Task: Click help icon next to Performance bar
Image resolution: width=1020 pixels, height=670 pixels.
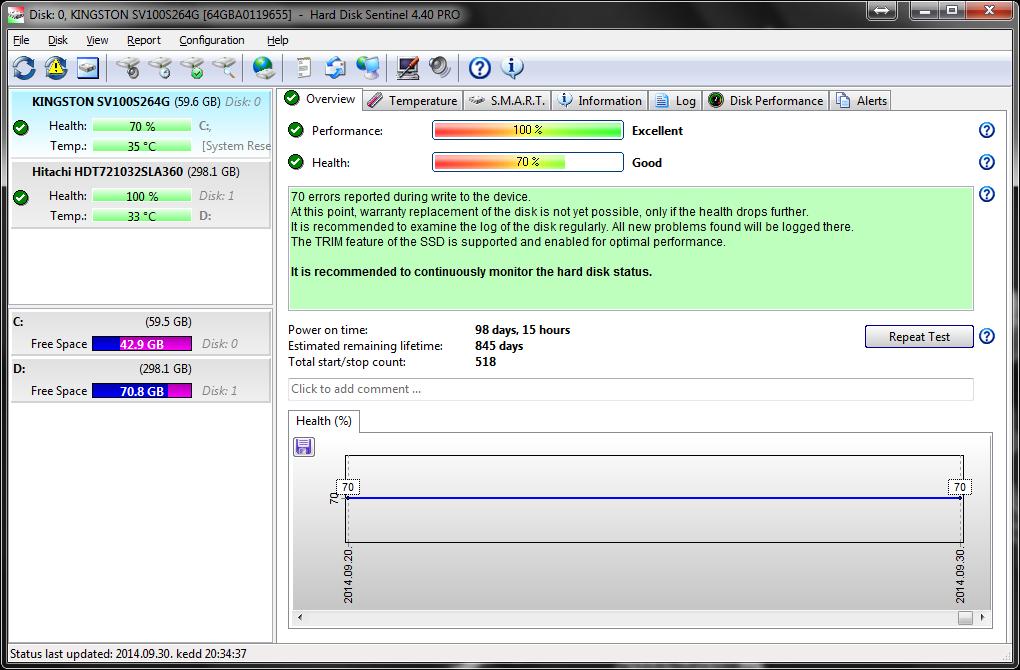Action: (987, 130)
